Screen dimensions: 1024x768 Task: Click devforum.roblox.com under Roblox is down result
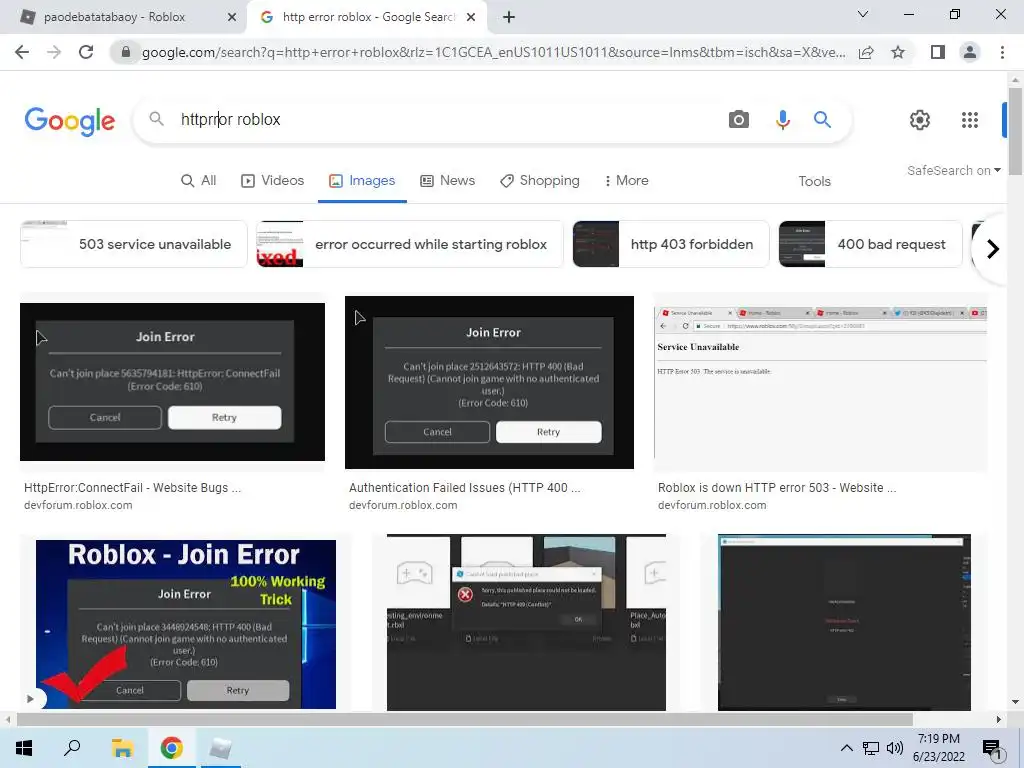coord(712,505)
